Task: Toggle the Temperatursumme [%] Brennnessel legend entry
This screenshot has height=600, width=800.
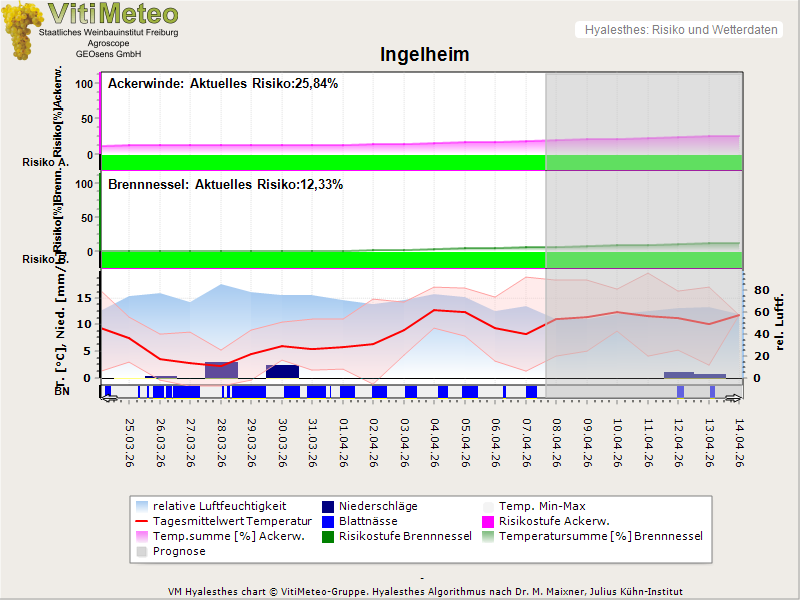Action: 600,536
